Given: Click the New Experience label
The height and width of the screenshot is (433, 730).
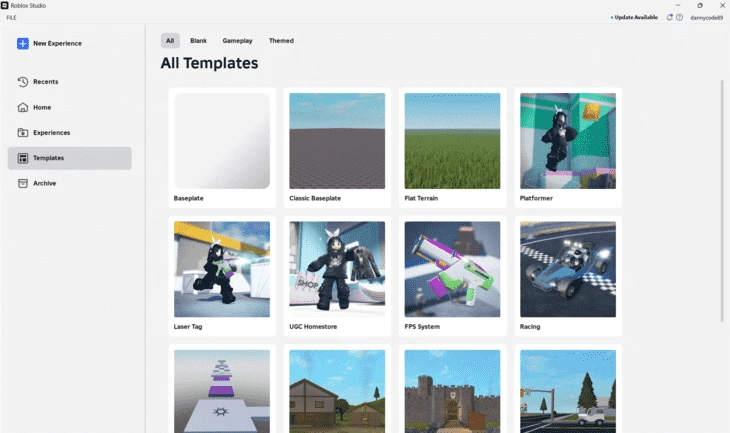Looking at the screenshot, I should (x=57, y=43).
